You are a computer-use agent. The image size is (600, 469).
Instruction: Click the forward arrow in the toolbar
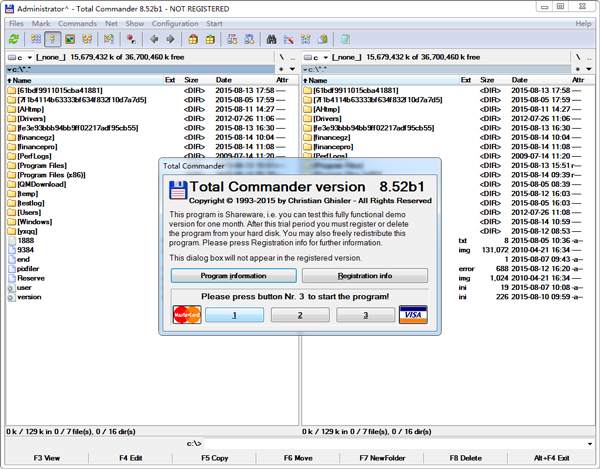[x=170, y=40]
